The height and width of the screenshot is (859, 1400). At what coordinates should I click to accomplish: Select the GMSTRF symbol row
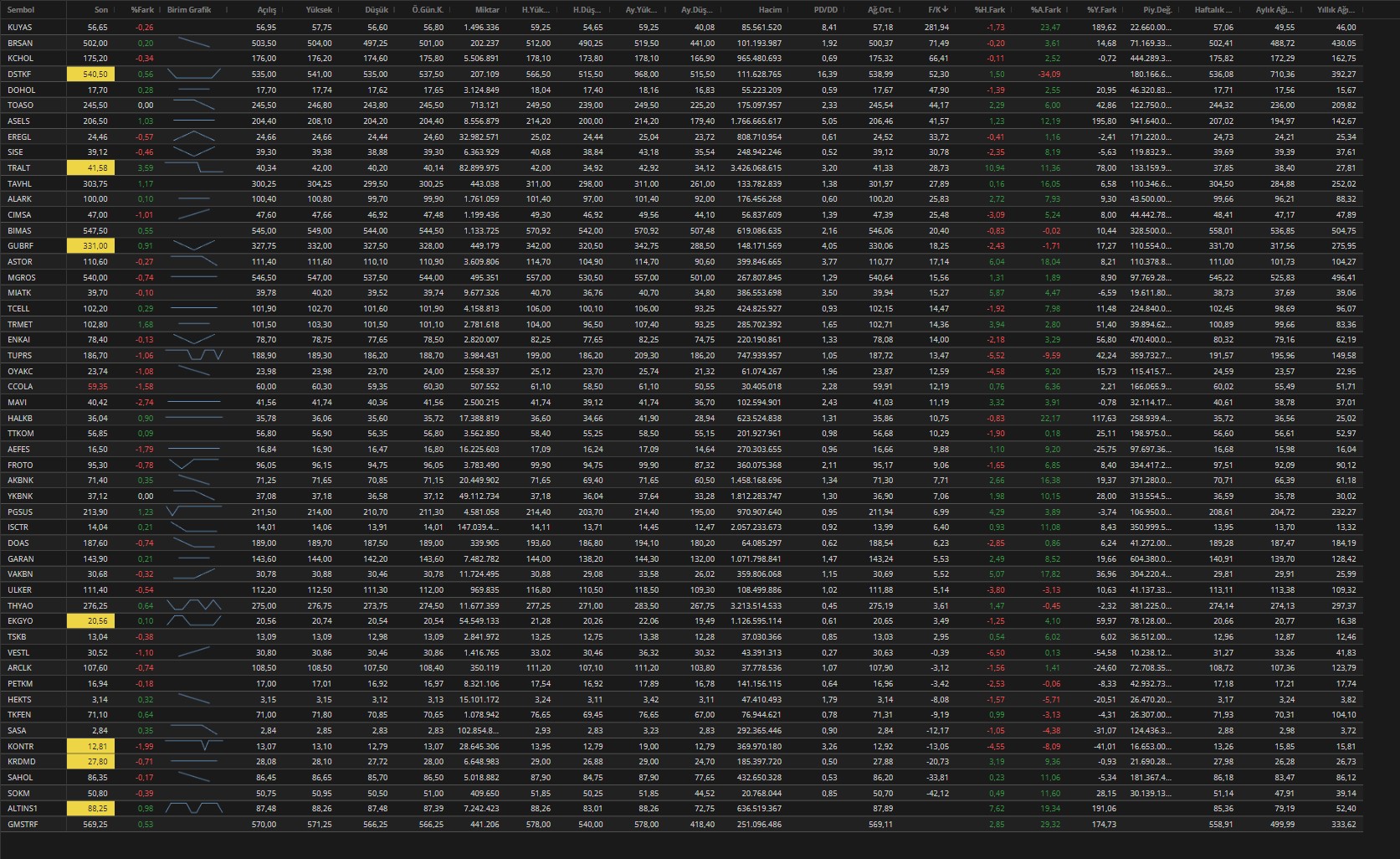[x=681, y=825]
